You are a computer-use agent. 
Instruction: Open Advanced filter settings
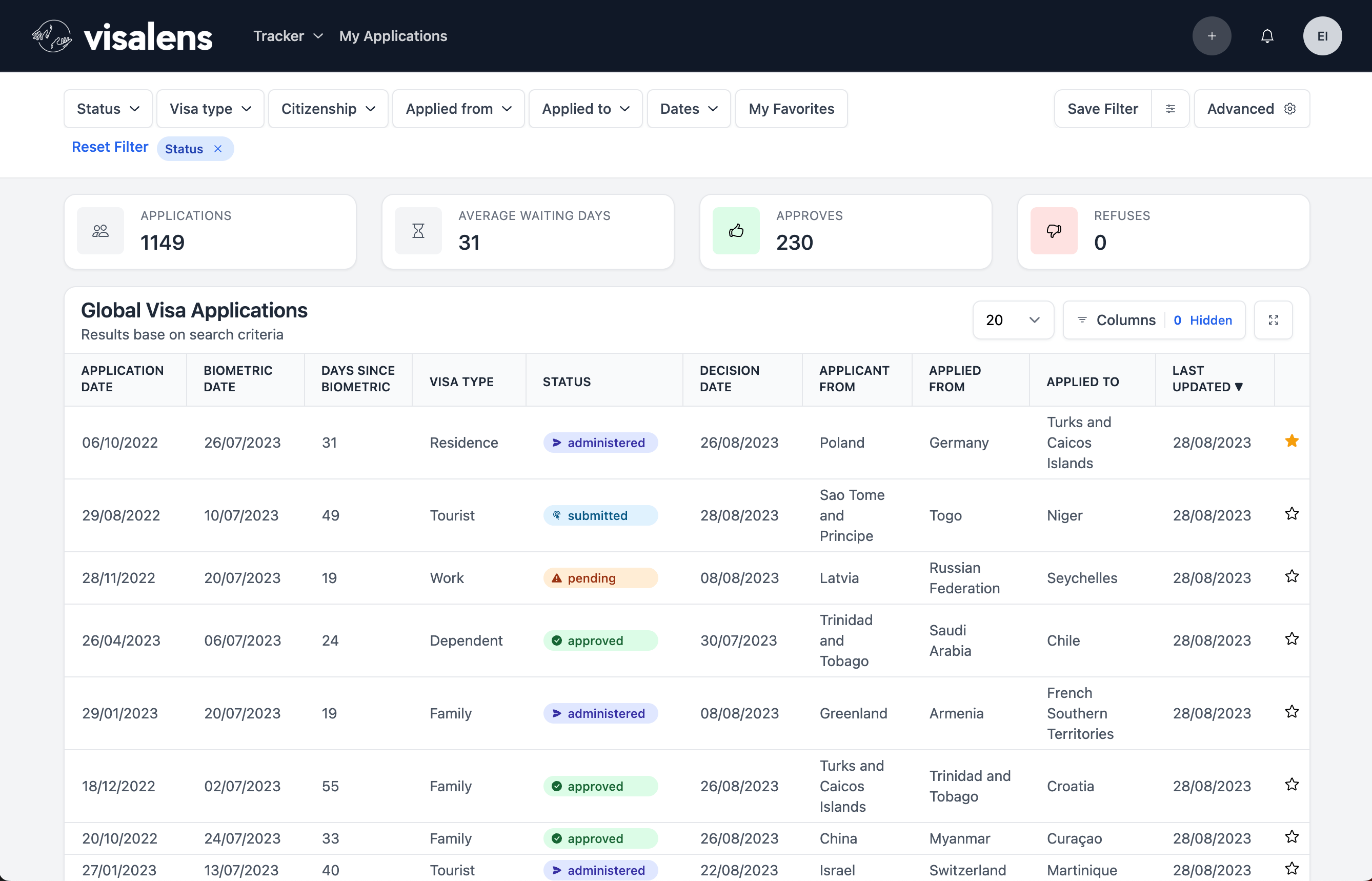coord(1252,109)
